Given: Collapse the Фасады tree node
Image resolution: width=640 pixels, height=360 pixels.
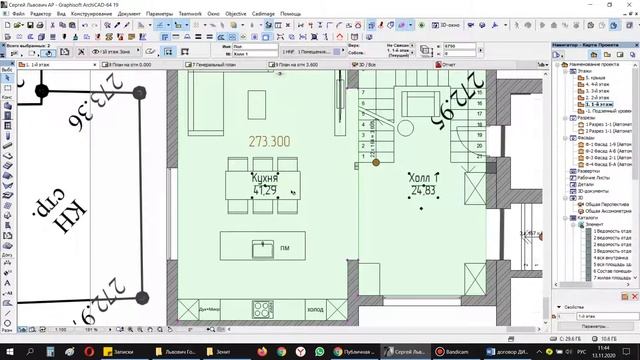Looking at the screenshot, I should pos(566,138).
